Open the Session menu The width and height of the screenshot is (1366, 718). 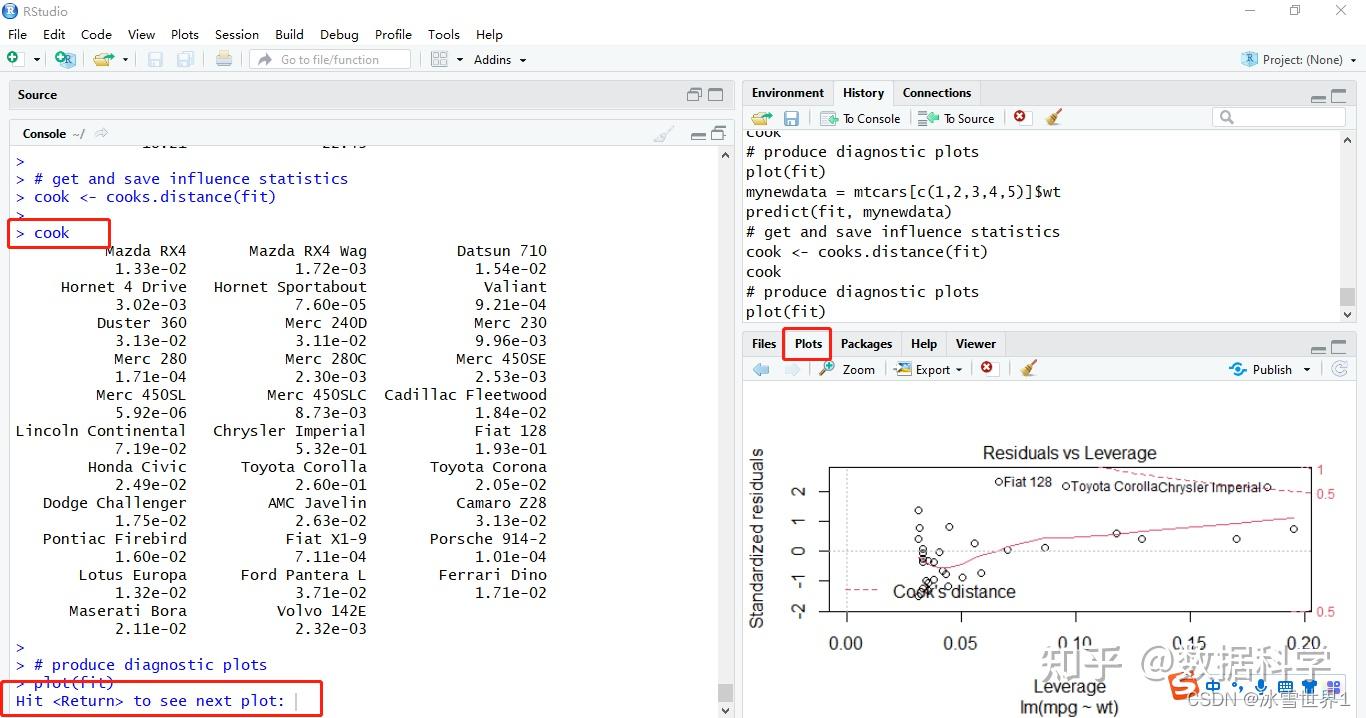237,34
